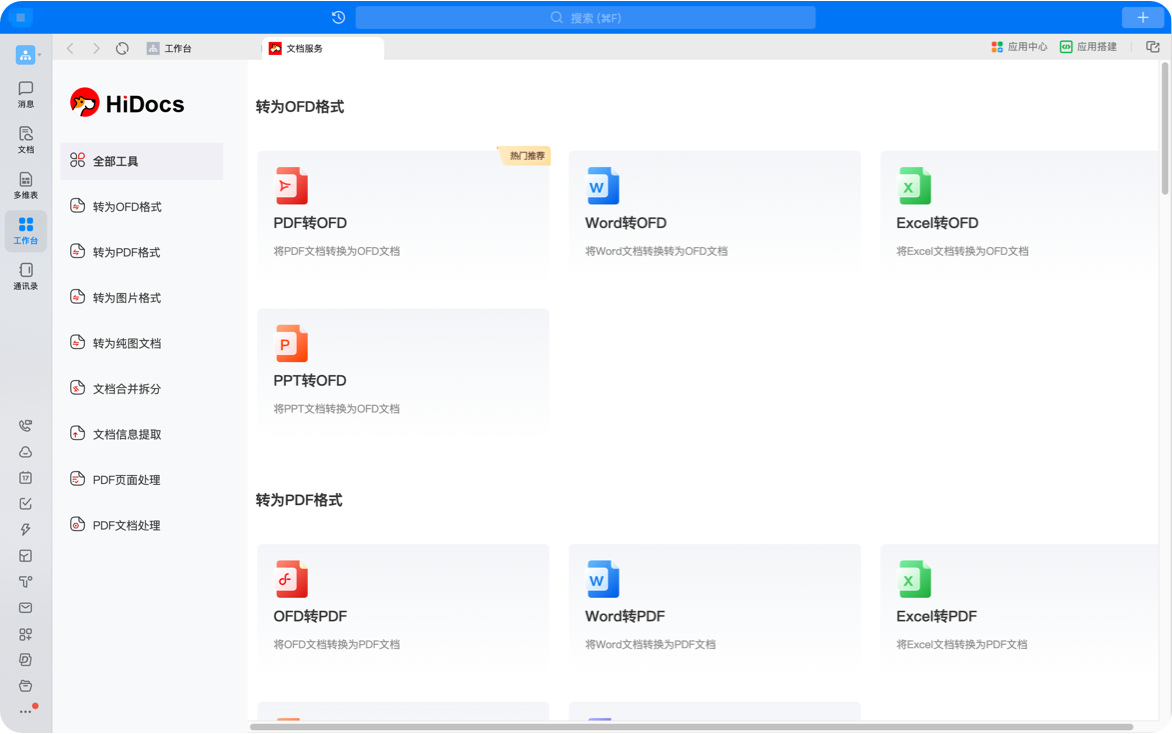Viewport: 1172px width, 734px height.
Task: Click the phone/meeting call icon in sidebar
Action: (25, 425)
